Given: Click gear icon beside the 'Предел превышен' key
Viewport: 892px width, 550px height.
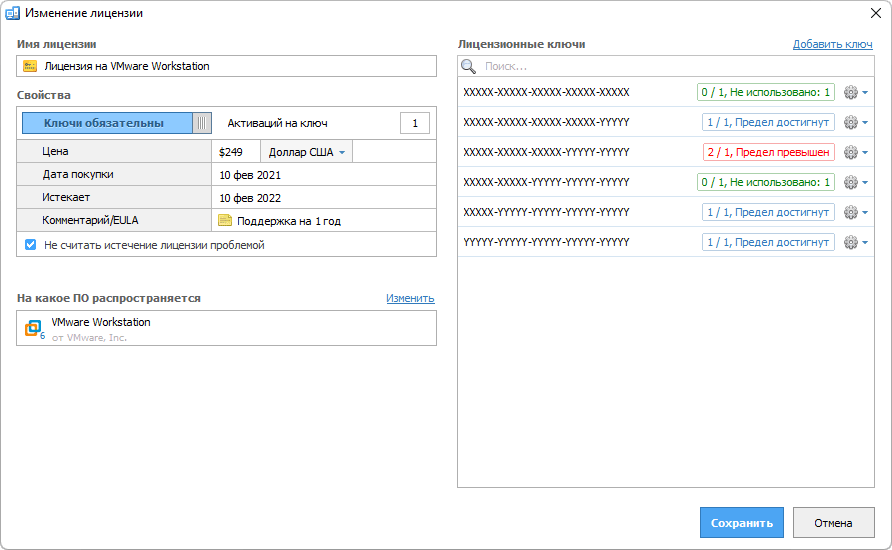Looking at the screenshot, I should 851,152.
